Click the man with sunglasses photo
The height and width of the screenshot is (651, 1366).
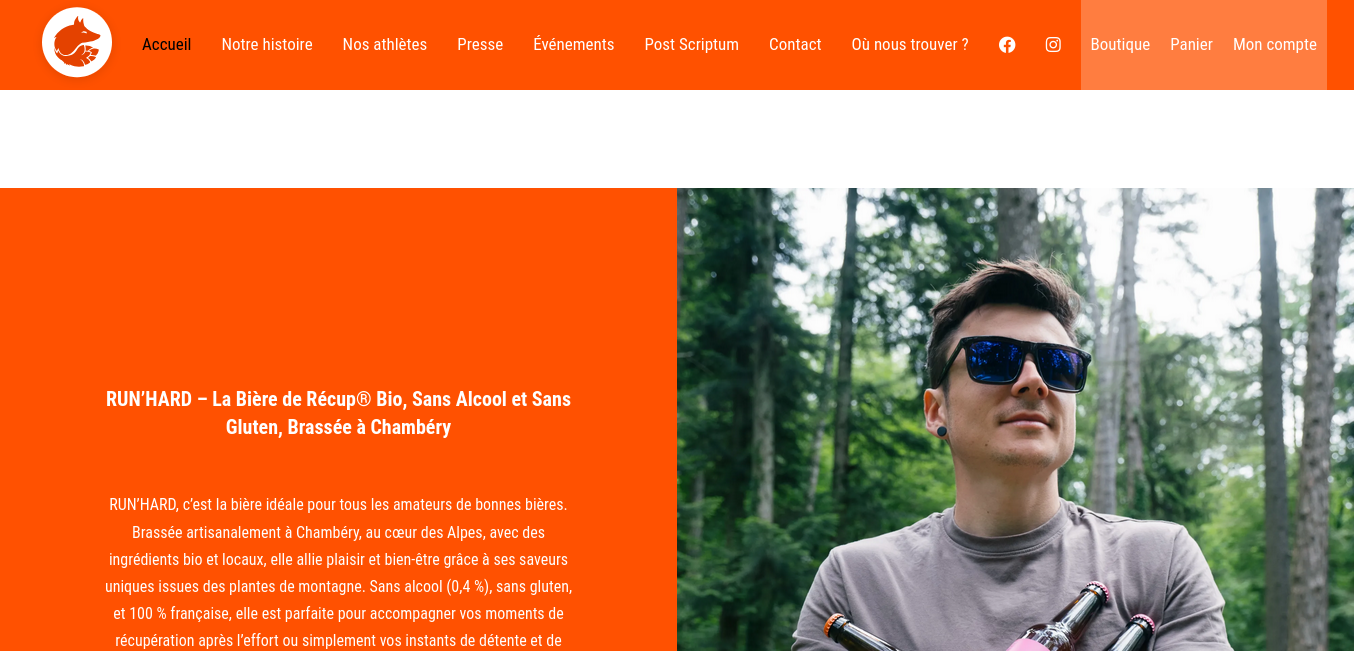[x=1015, y=420]
